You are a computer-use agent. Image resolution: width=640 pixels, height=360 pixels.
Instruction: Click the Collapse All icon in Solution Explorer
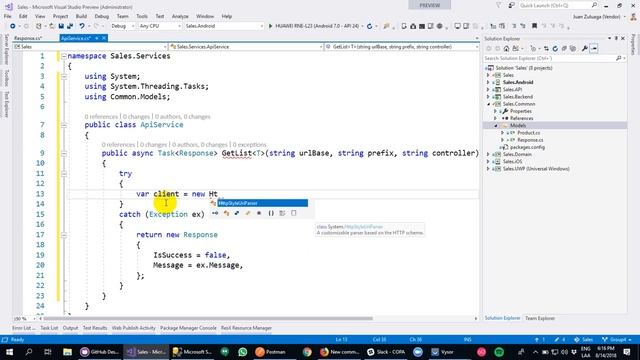pyautogui.click(x=564, y=49)
